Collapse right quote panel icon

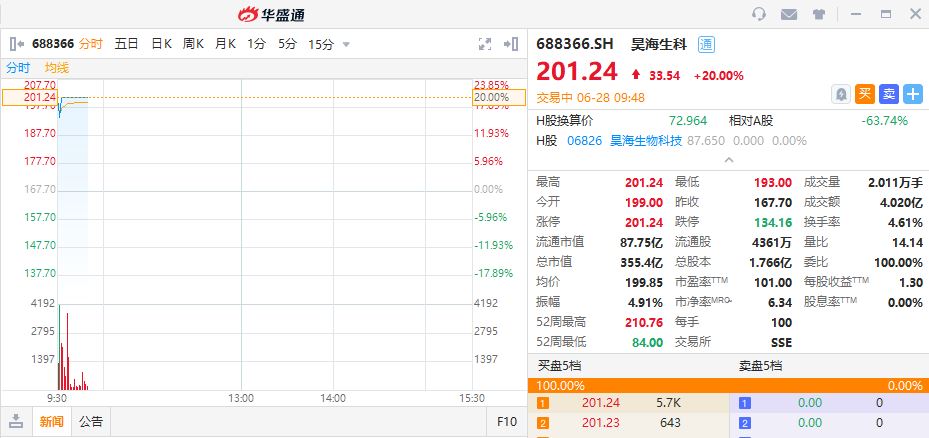pos(511,44)
